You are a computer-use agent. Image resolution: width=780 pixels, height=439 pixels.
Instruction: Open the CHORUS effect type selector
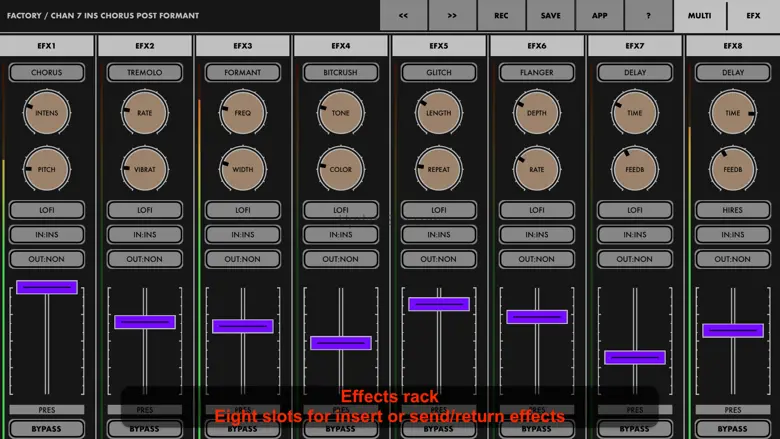tap(46, 73)
